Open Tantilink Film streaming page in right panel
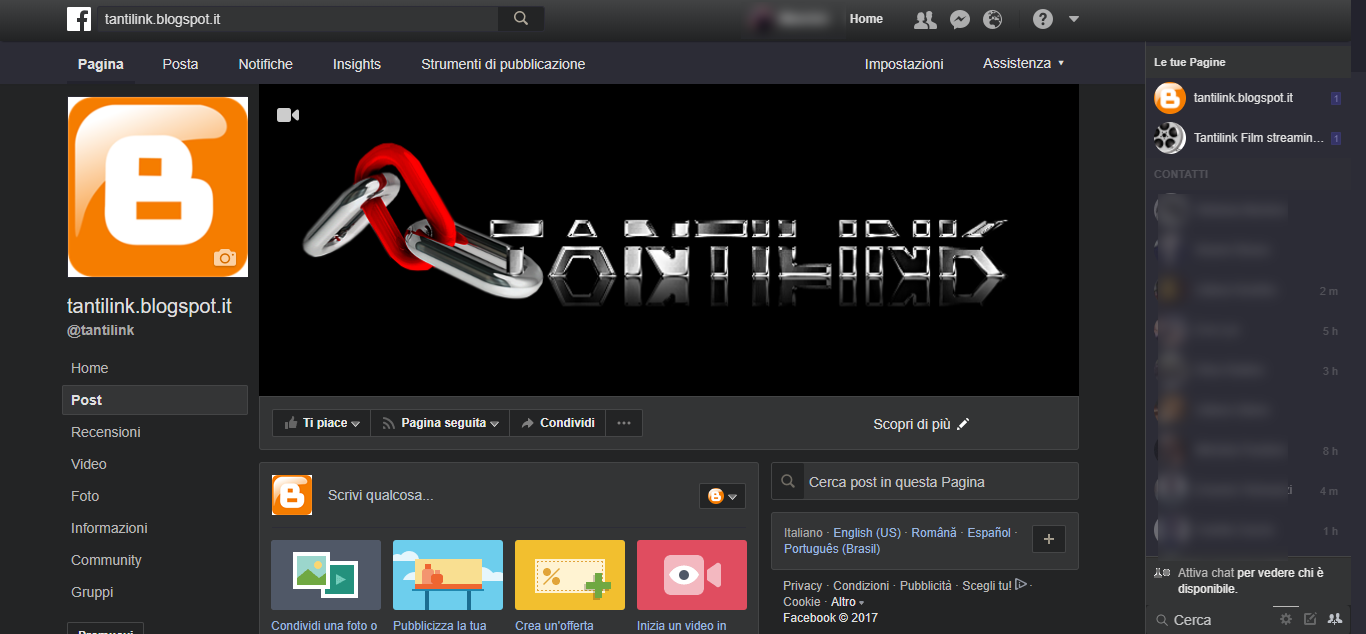1366x634 pixels. point(1247,138)
